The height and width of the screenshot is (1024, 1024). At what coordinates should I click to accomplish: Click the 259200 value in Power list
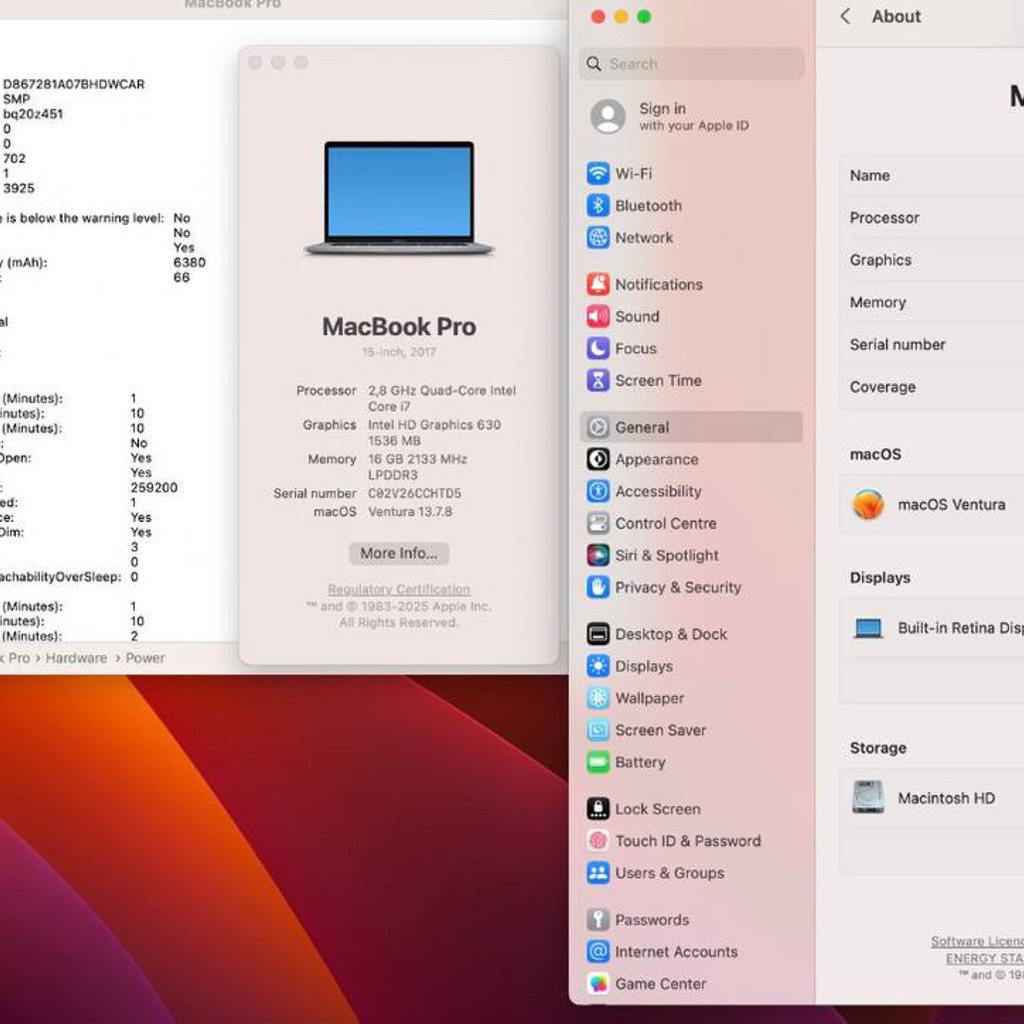[153, 488]
